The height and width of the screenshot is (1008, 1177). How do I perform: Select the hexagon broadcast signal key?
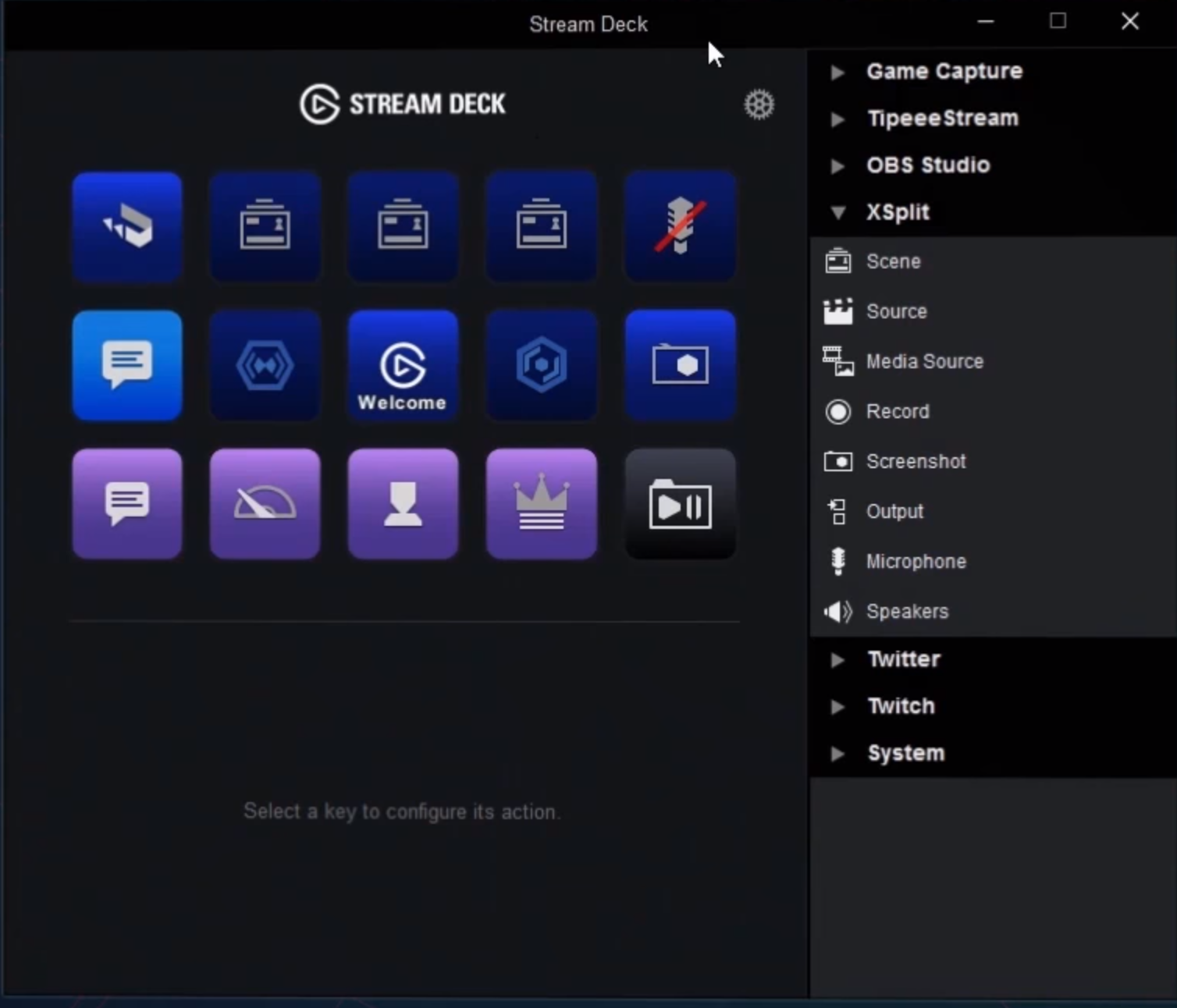click(x=265, y=365)
